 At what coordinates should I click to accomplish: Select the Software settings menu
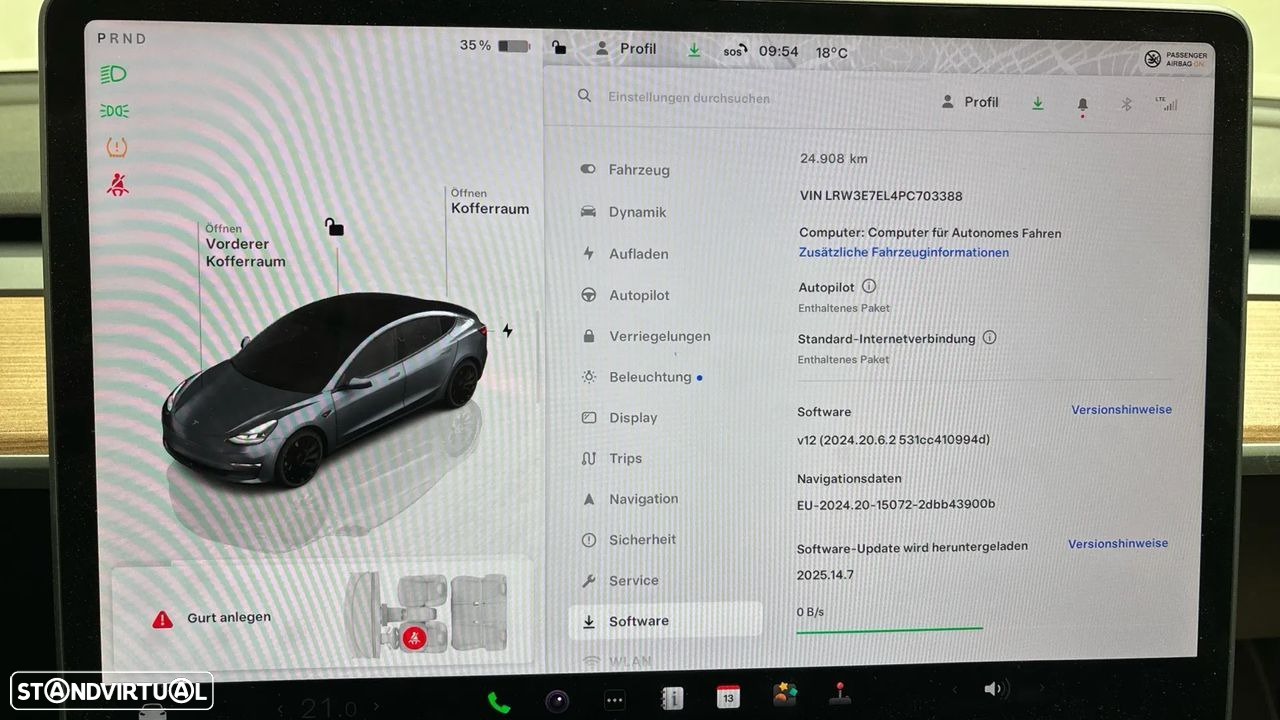(x=665, y=621)
